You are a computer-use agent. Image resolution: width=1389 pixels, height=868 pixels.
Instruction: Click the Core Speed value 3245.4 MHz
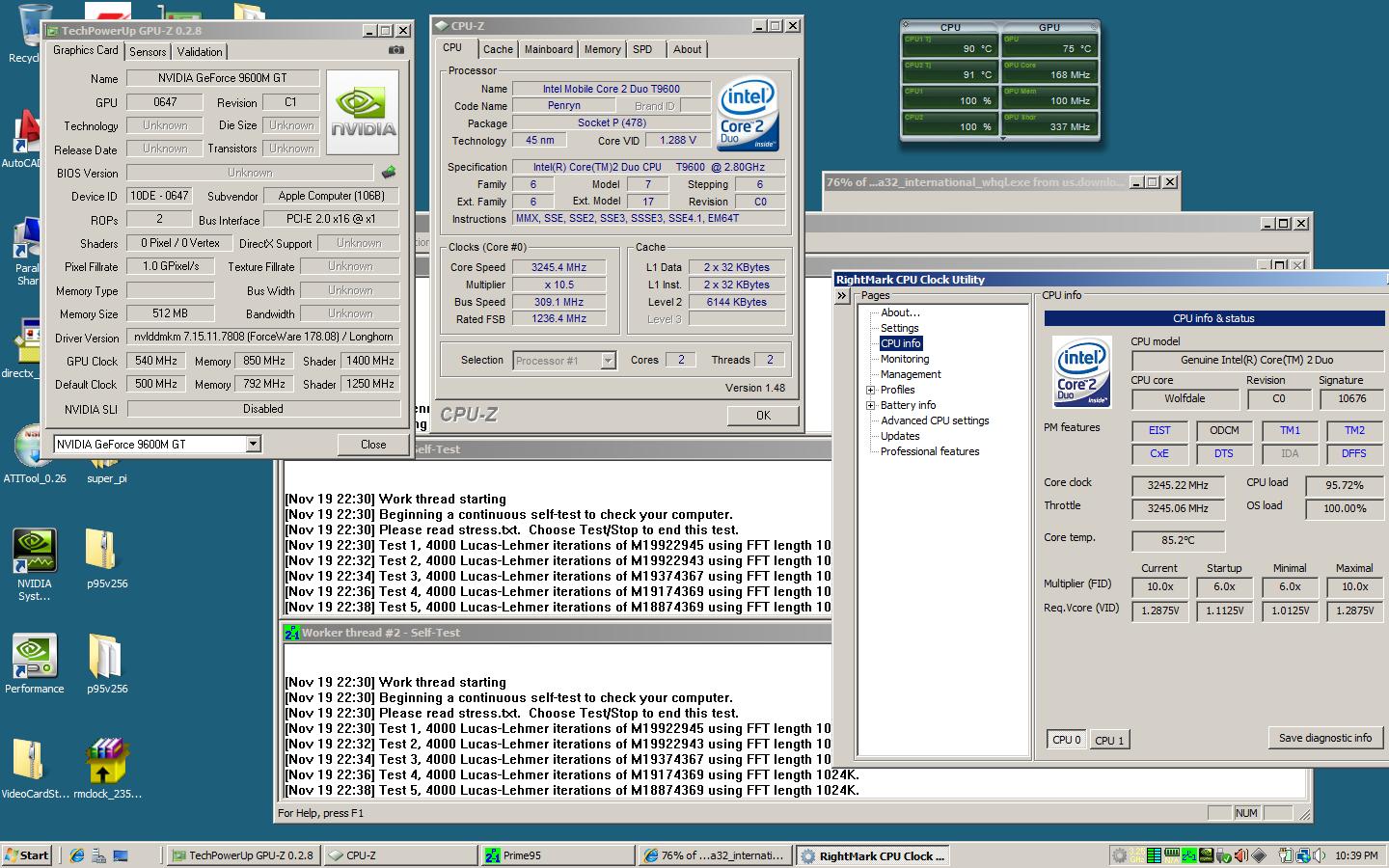tap(559, 267)
